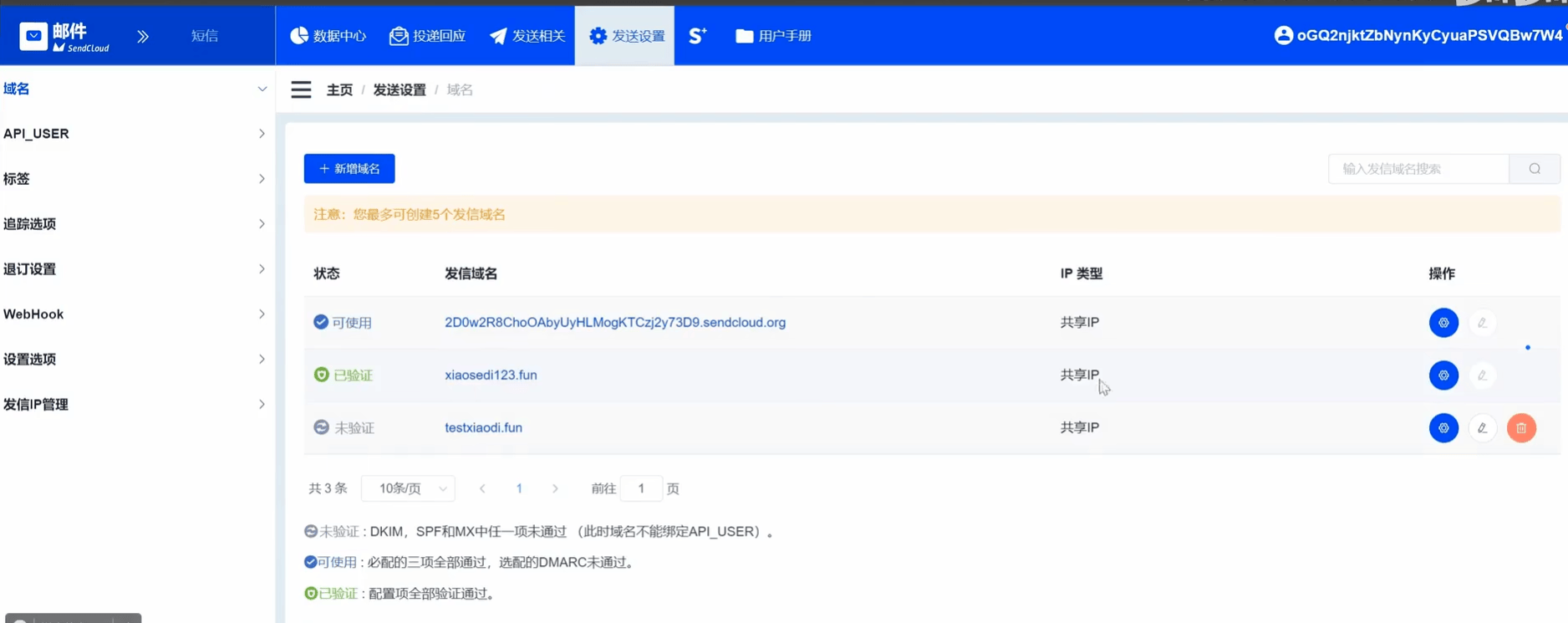Click edit pencil for sendcloud.org domain
Image resolution: width=1568 pixels, height=623 pixels.
[x=1482, y=323]
